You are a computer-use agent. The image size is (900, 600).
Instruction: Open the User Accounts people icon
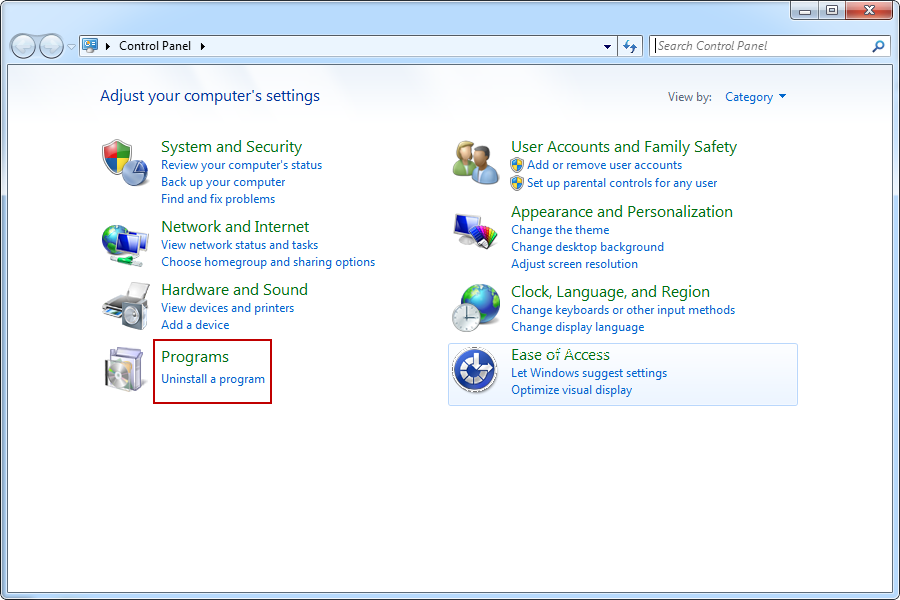point(475,162)
